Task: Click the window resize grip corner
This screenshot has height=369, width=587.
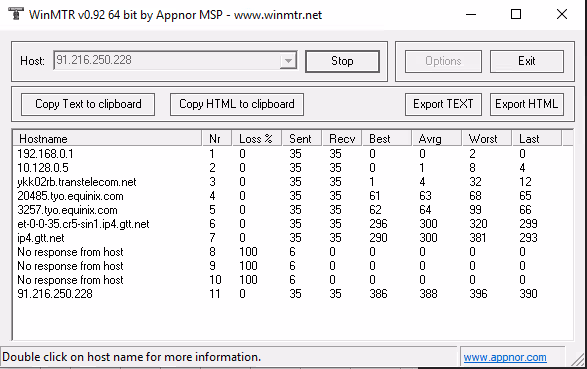Action: pyautogui.click(x=579, y=360)
